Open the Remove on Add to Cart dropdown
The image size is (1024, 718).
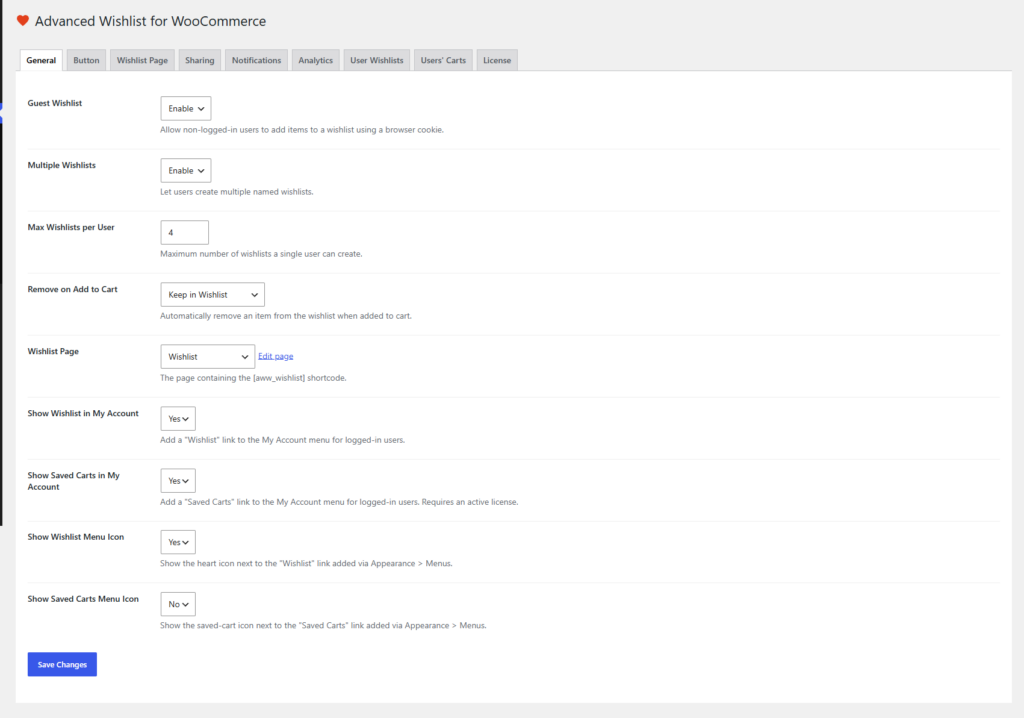pyautogui.click(x=212, y=295)
